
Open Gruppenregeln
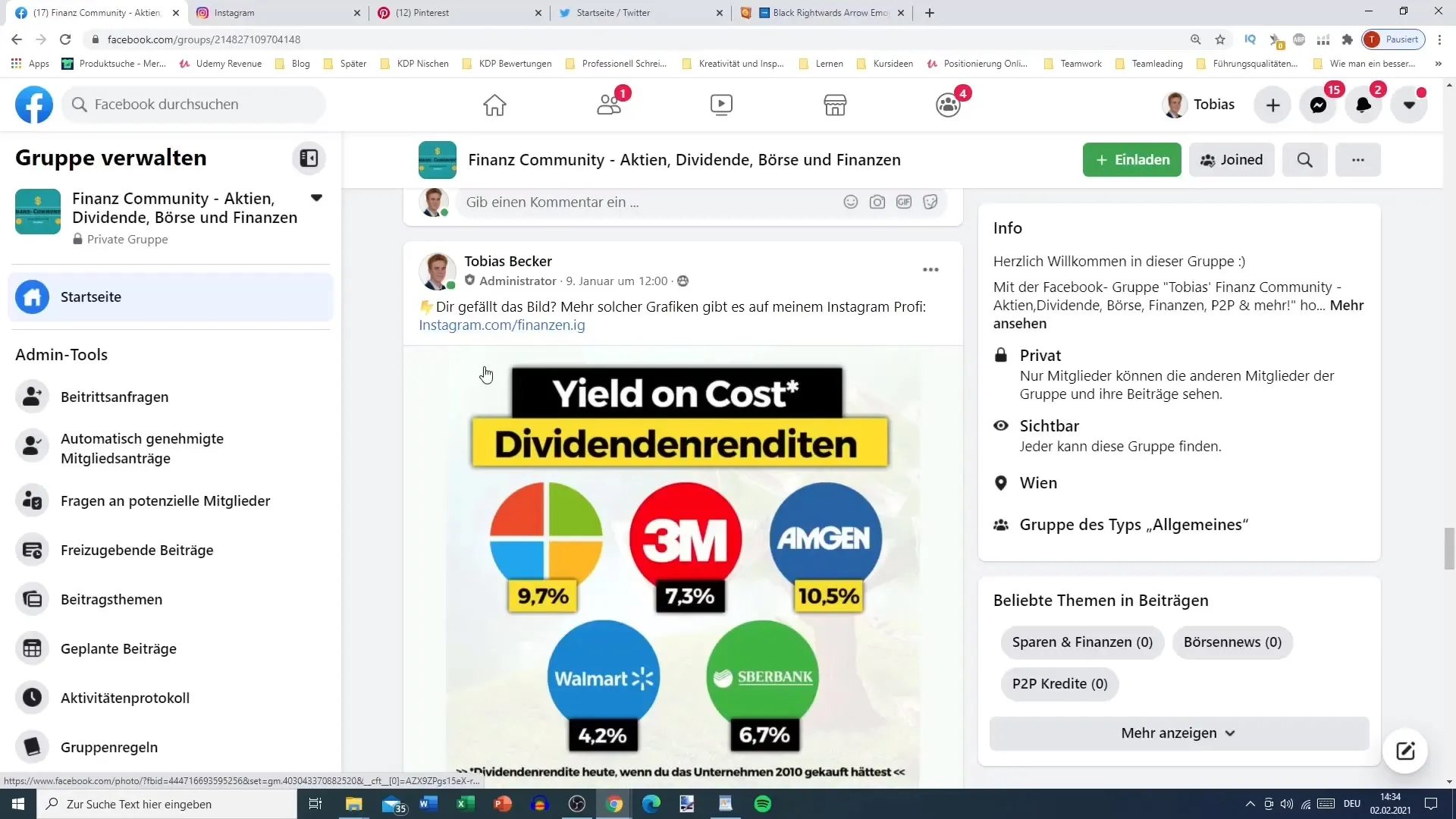pos(171,747)
